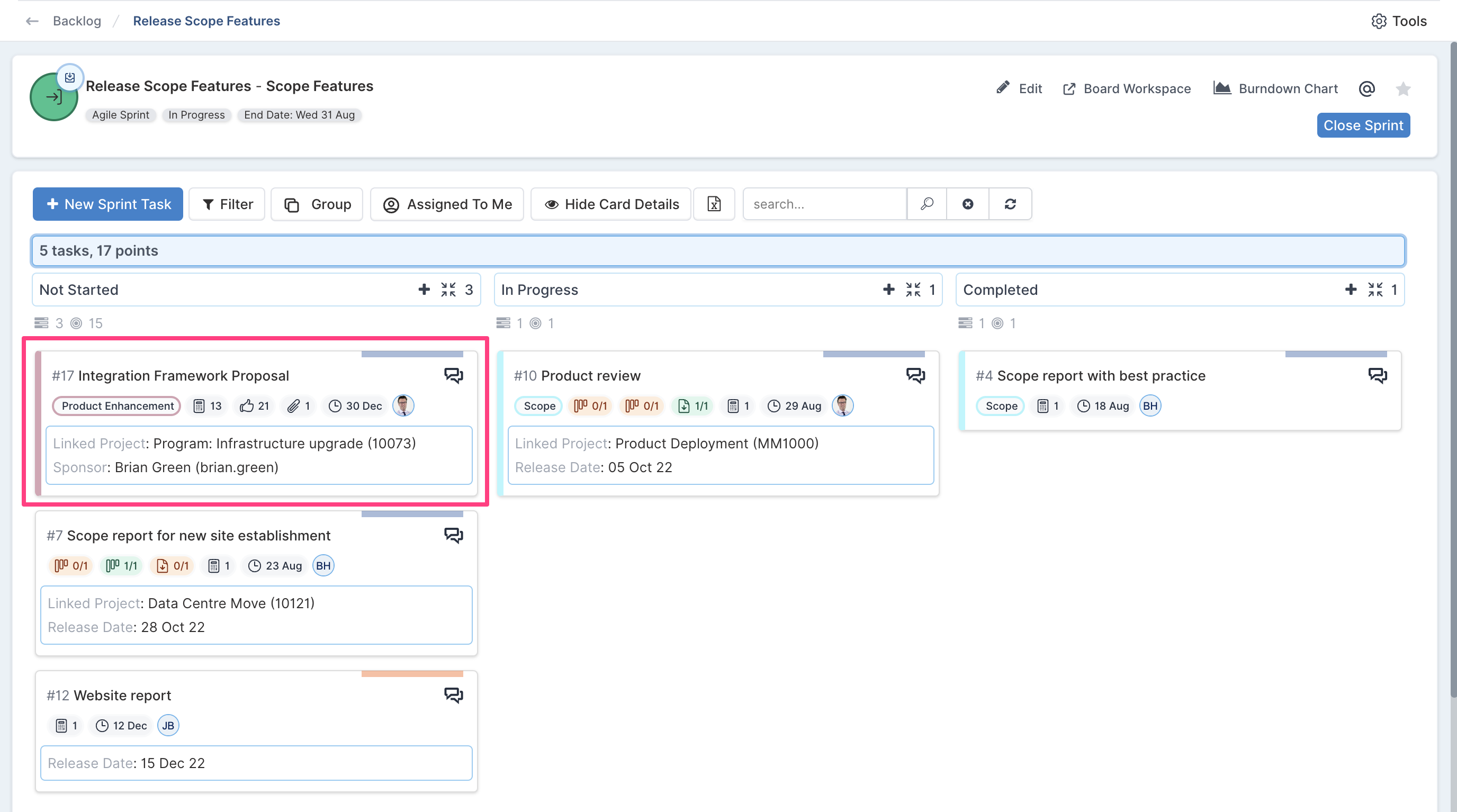Screen dimensions: 1457x812
Task: Click the Scope tag on Product review
Action: 538,406
